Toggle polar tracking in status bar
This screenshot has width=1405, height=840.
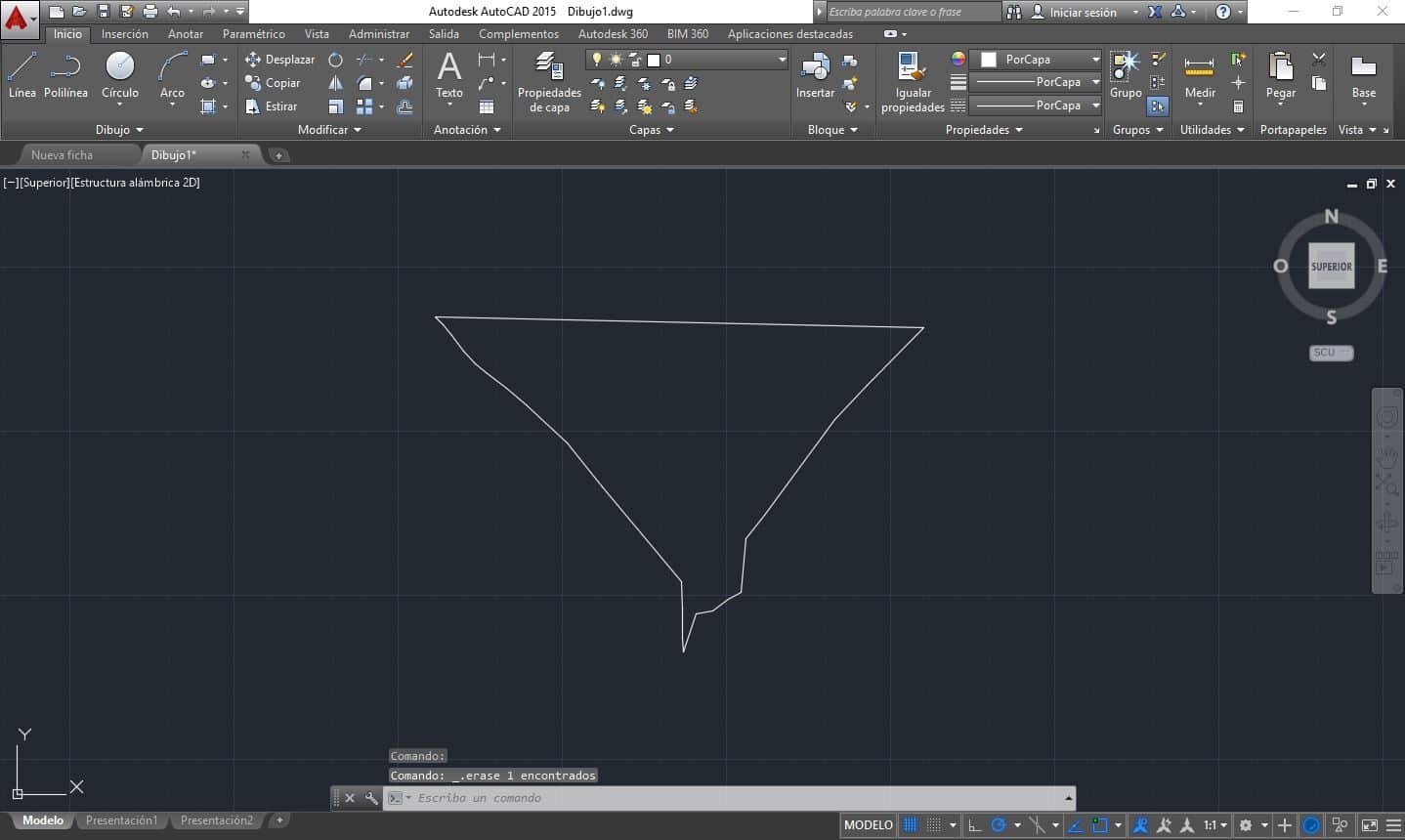point(999,825)
